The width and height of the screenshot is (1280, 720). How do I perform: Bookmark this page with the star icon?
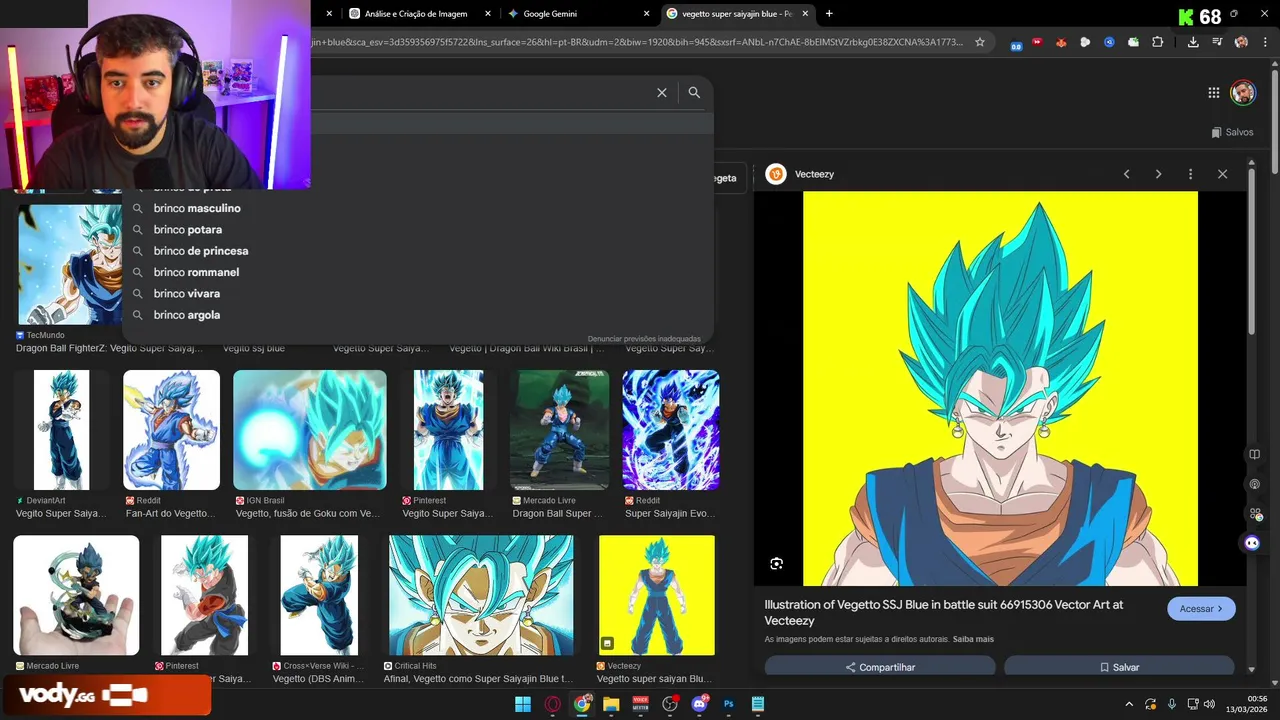coord(980,42)
